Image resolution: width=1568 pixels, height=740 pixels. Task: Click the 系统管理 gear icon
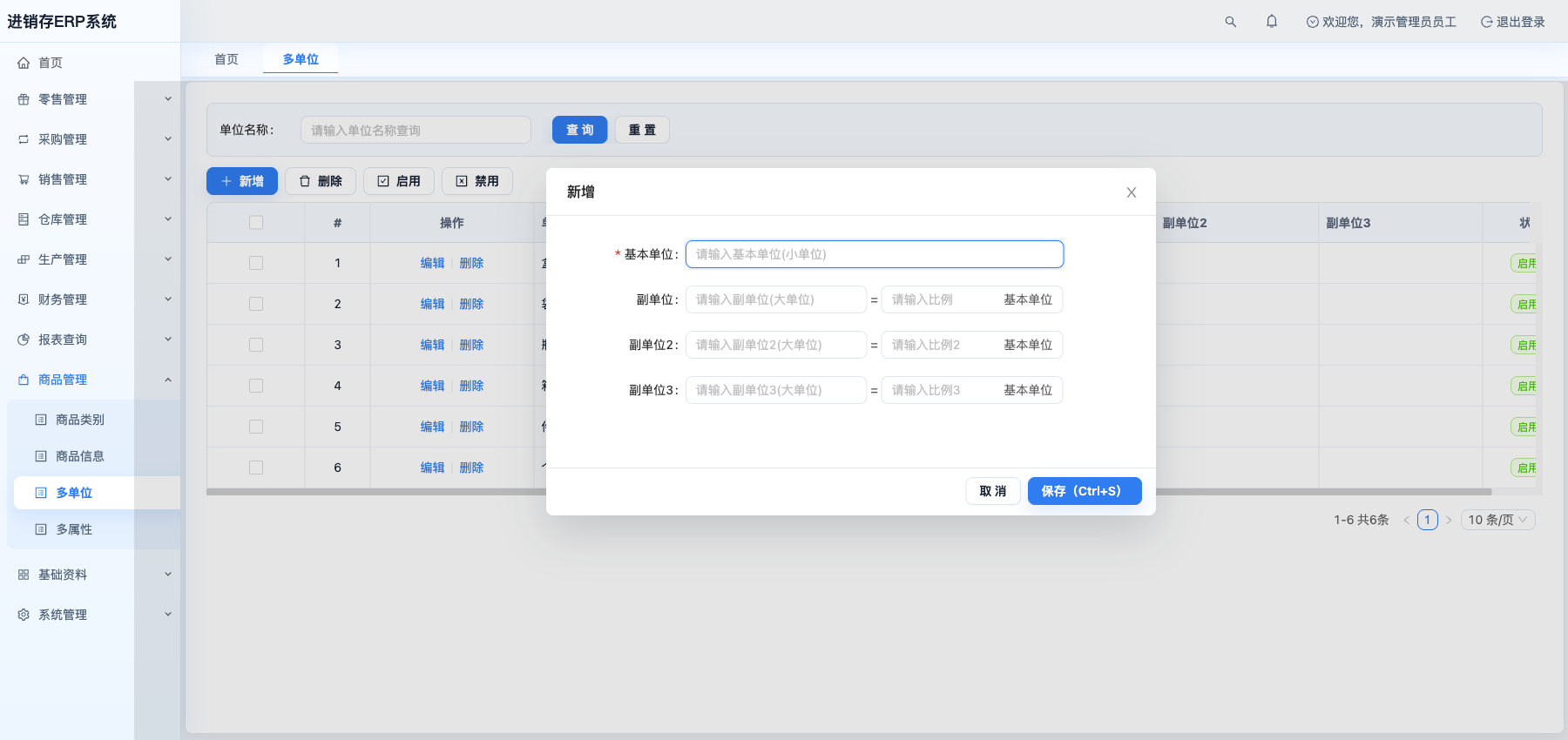[x=24, y=615]
